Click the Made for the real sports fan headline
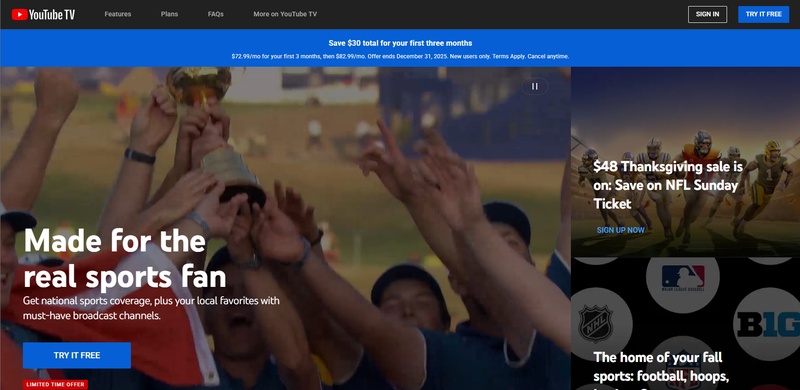 point(125,258)
